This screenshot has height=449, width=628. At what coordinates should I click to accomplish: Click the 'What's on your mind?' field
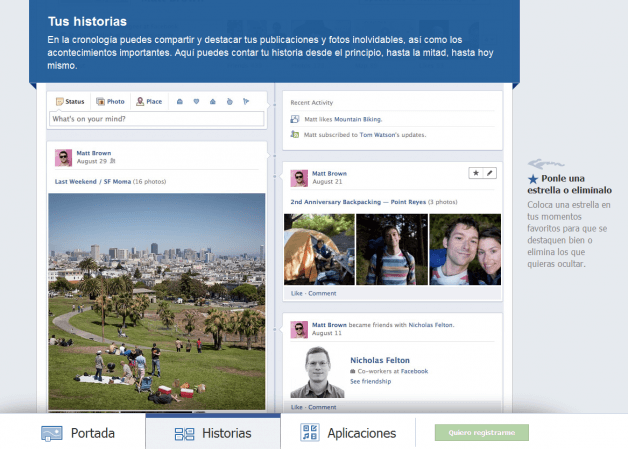[157, 119]
